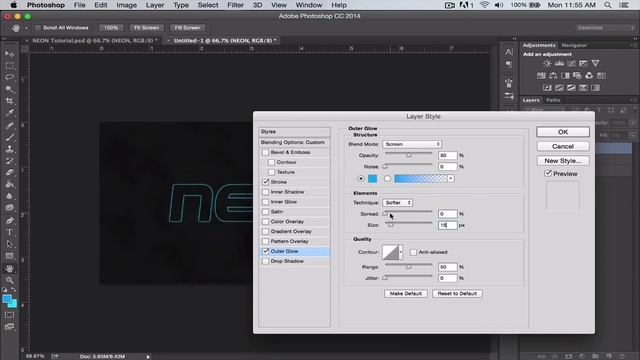The height and width of the screenshot is (360, 640).
Task: Select the Rectangular Marquee tool
Action: point(9,66)
